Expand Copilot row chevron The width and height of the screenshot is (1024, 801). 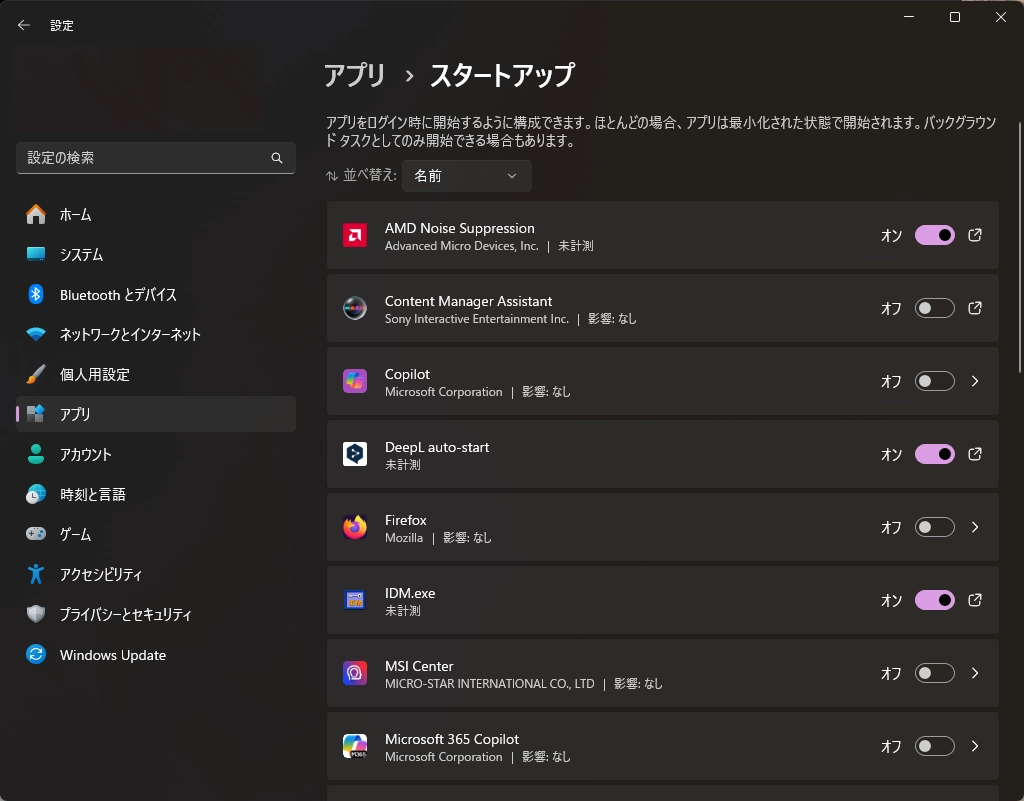975,381
